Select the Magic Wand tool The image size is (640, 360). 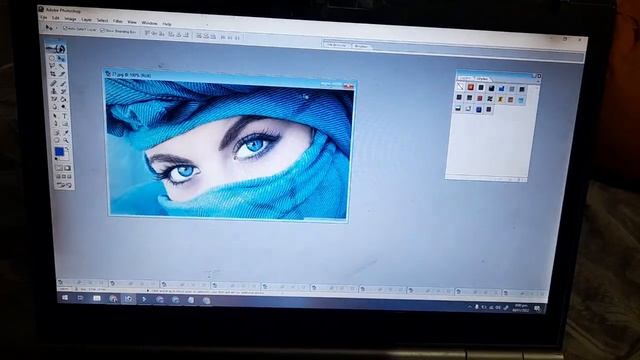62,66
